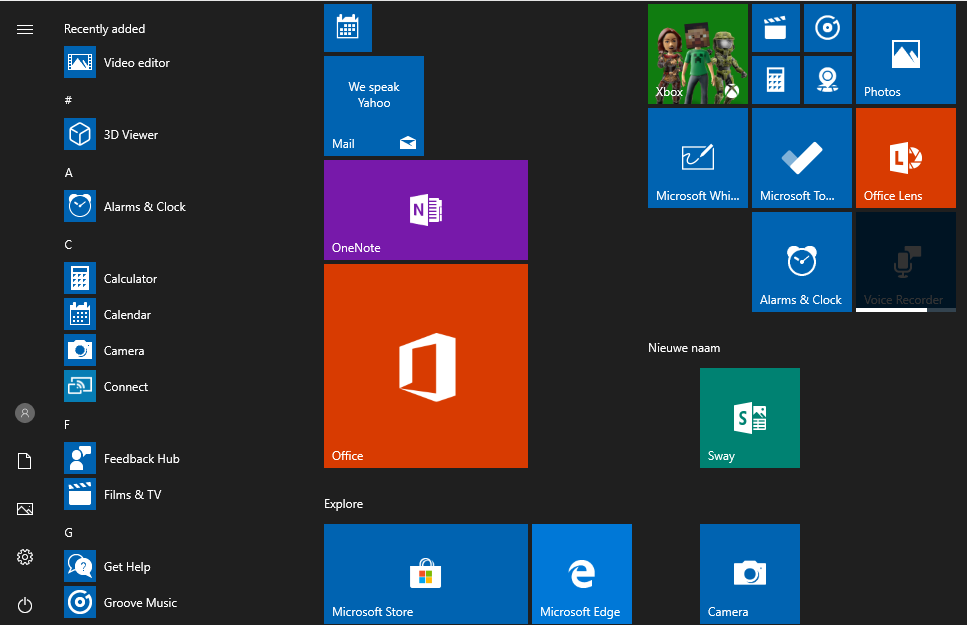Click the Voice Recorder tile being installed

click(905, 262)
